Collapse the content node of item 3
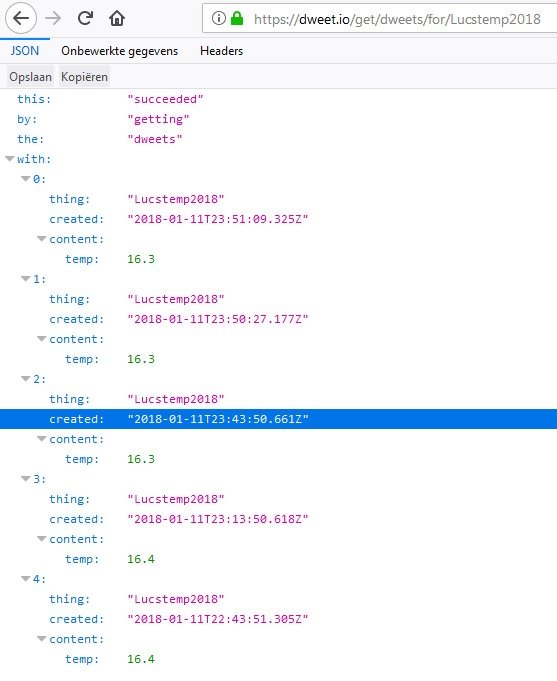This screenshot has height=681, width=557. click(x=42, y=539)
